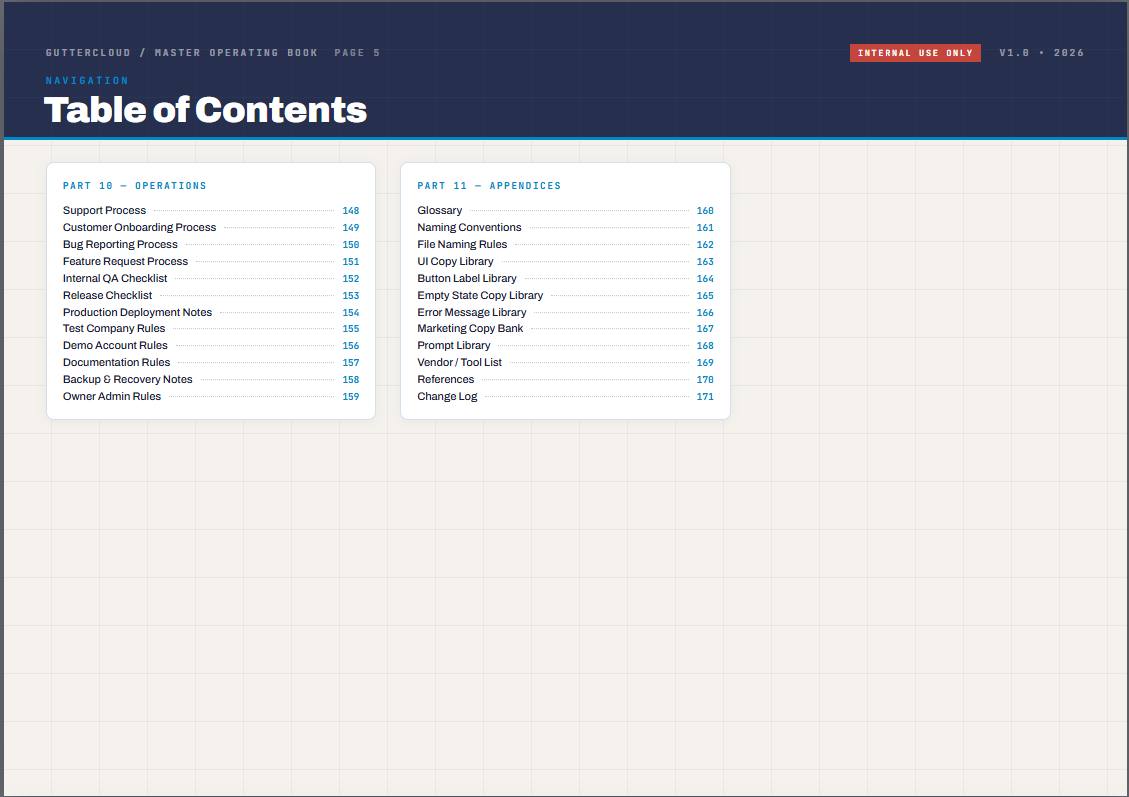
Task: Click the V1.0 • 2026 version text
Action: (1041, 53)
